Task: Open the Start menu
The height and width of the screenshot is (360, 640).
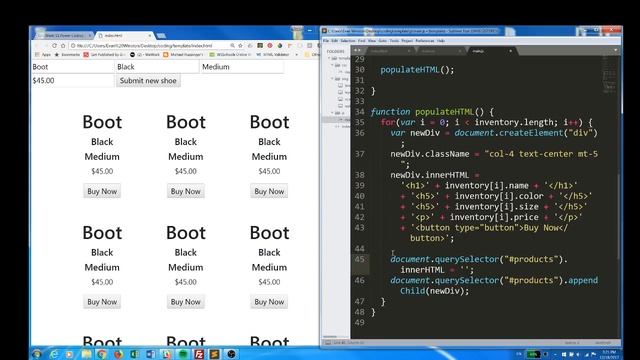Action: click(x=37, y=354)
